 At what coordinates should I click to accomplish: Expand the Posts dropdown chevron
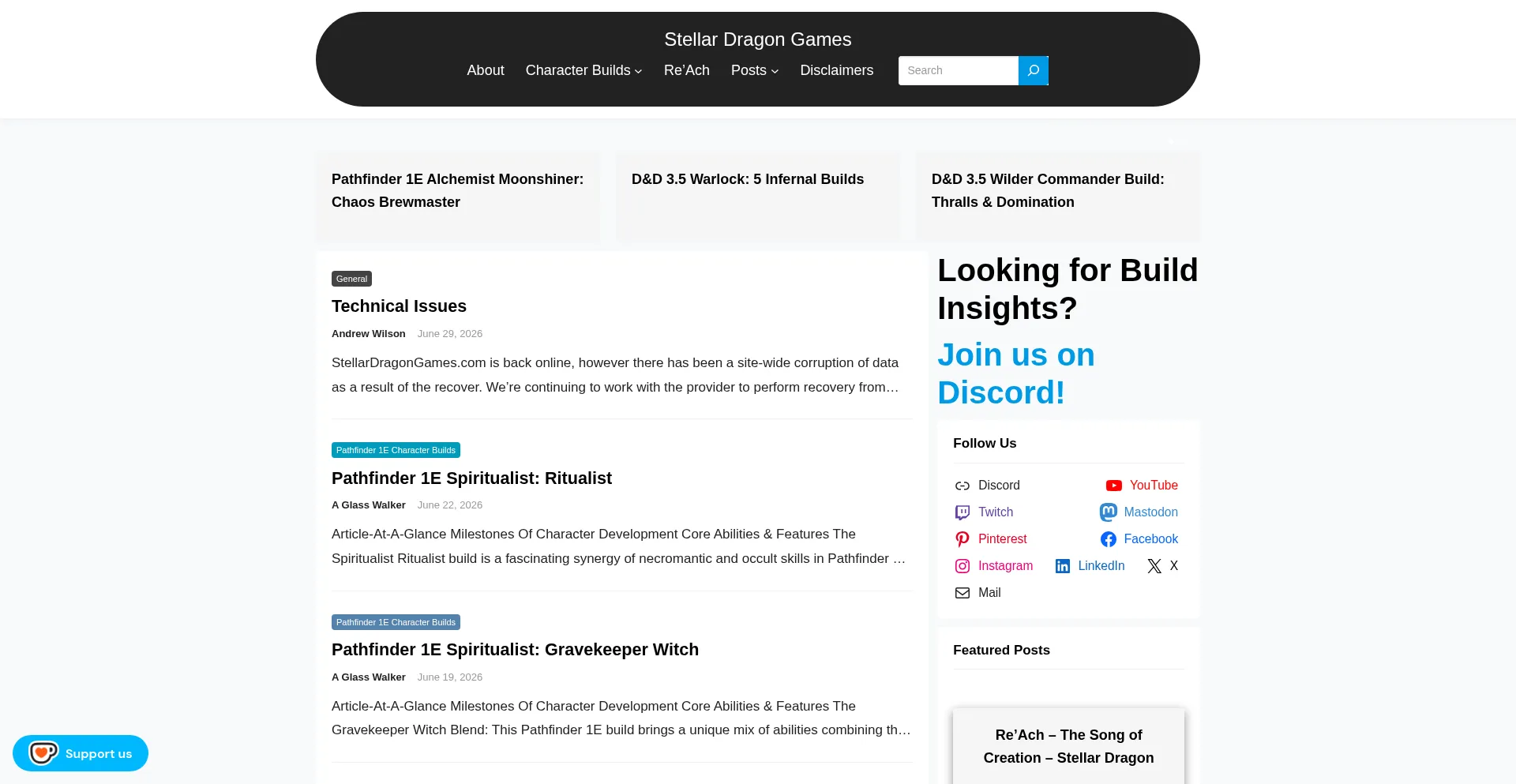[775, 71]
